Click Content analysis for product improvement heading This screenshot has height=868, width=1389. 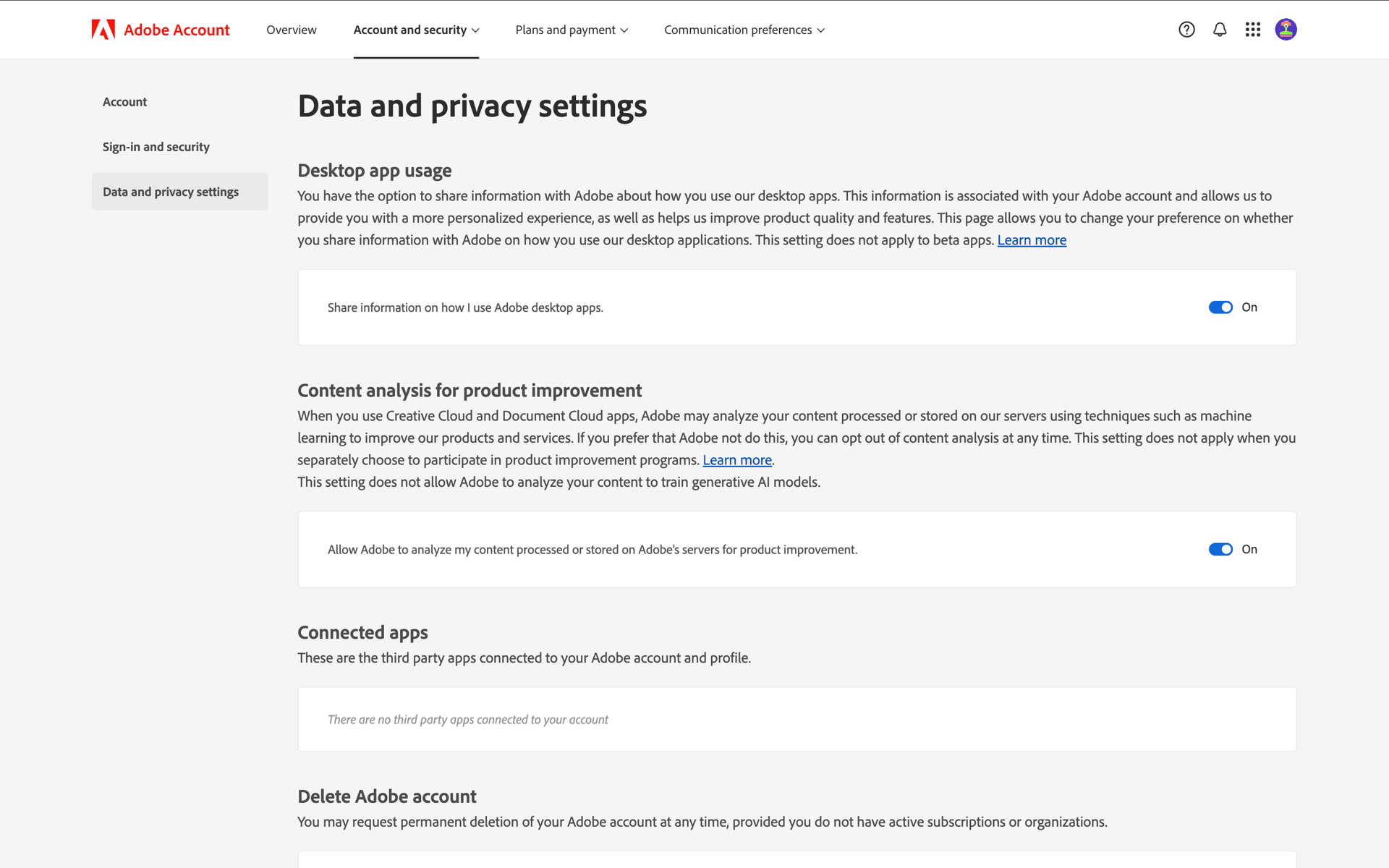[x=470, y=391]
